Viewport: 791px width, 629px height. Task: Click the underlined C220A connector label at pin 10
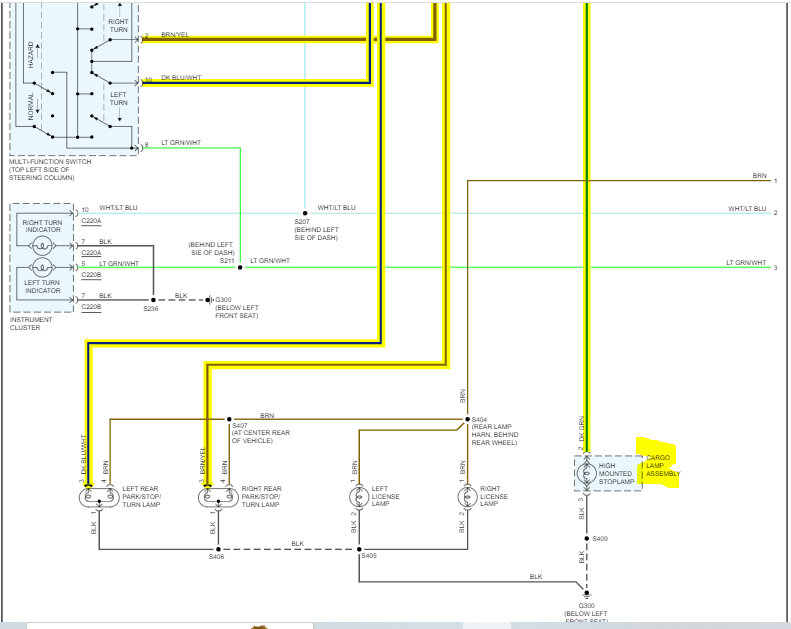[x=91, y=221]
